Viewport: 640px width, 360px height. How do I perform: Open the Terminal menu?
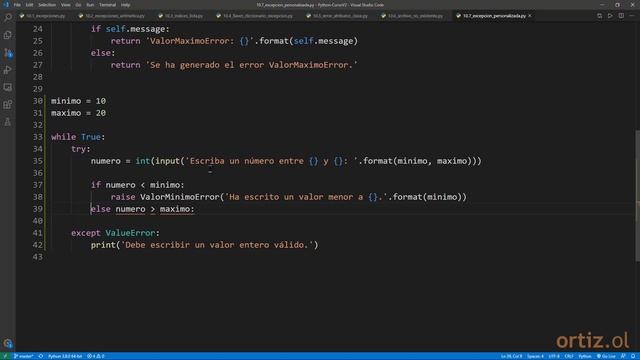click(x=107, y=5)
